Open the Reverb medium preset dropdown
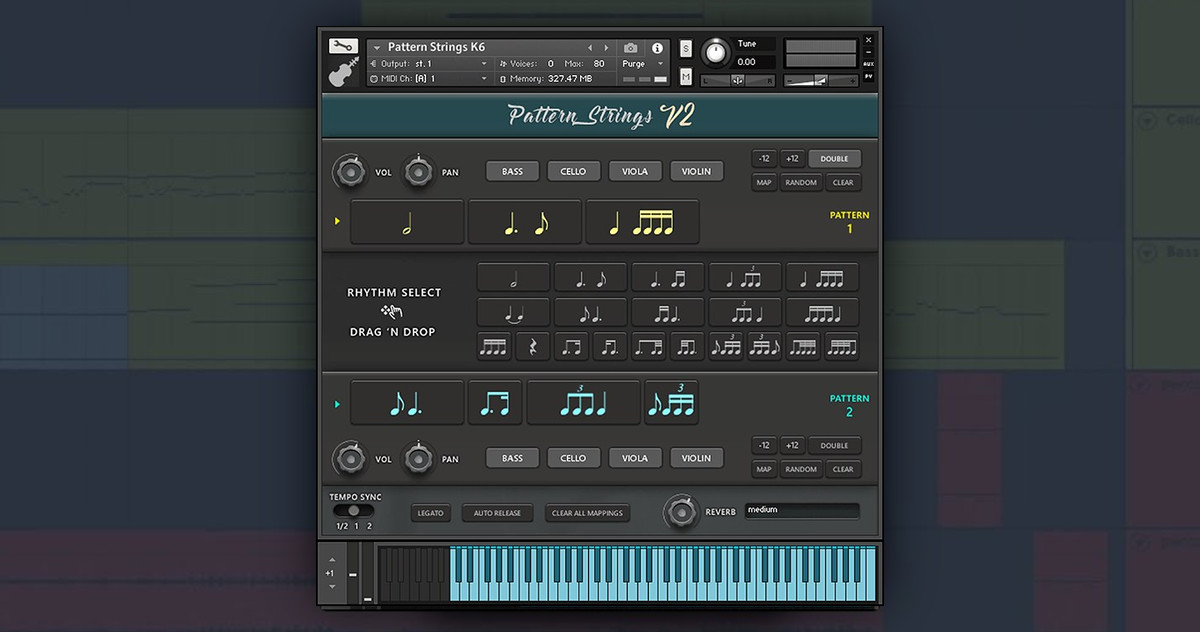Image resolution: width=1200 pixels, height=632 pixels. 801,510
